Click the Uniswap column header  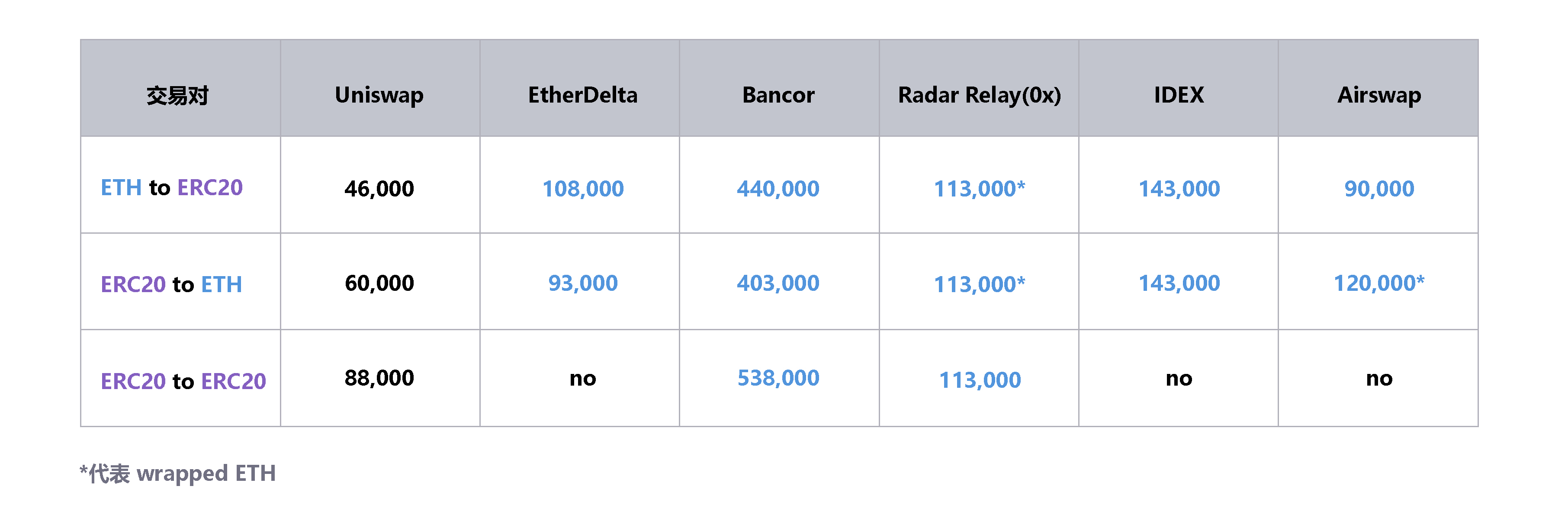tap(379, 95)
